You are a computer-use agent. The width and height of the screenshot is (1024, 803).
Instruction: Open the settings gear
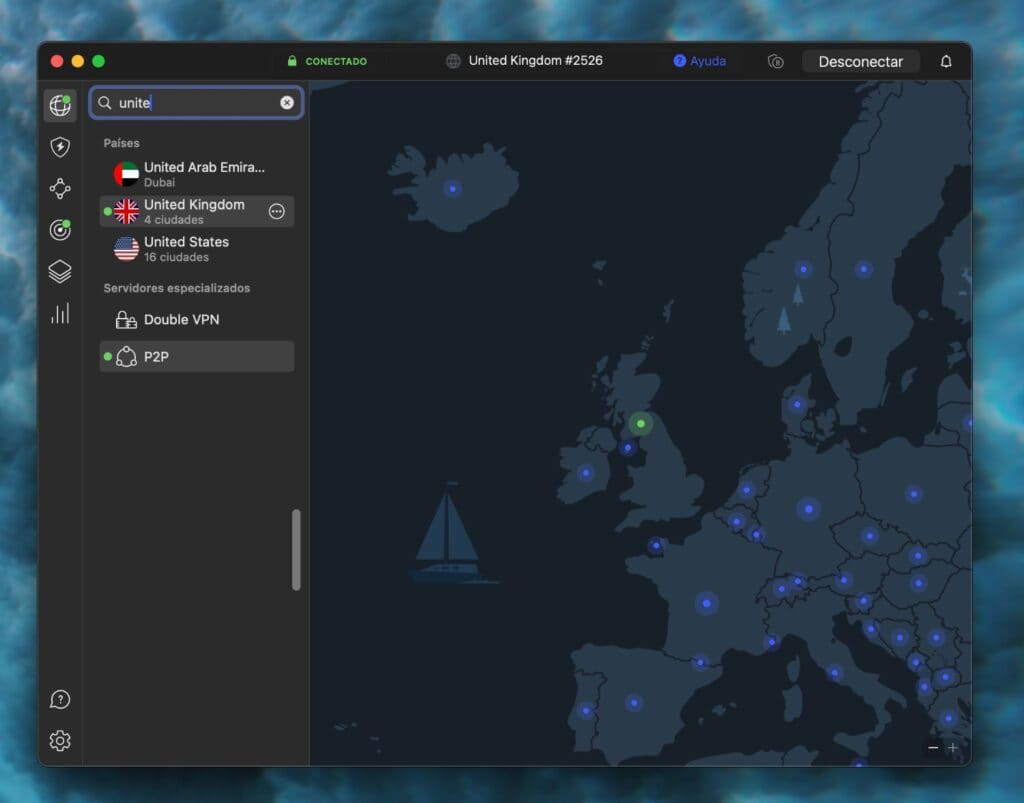(x=59, y=740)
